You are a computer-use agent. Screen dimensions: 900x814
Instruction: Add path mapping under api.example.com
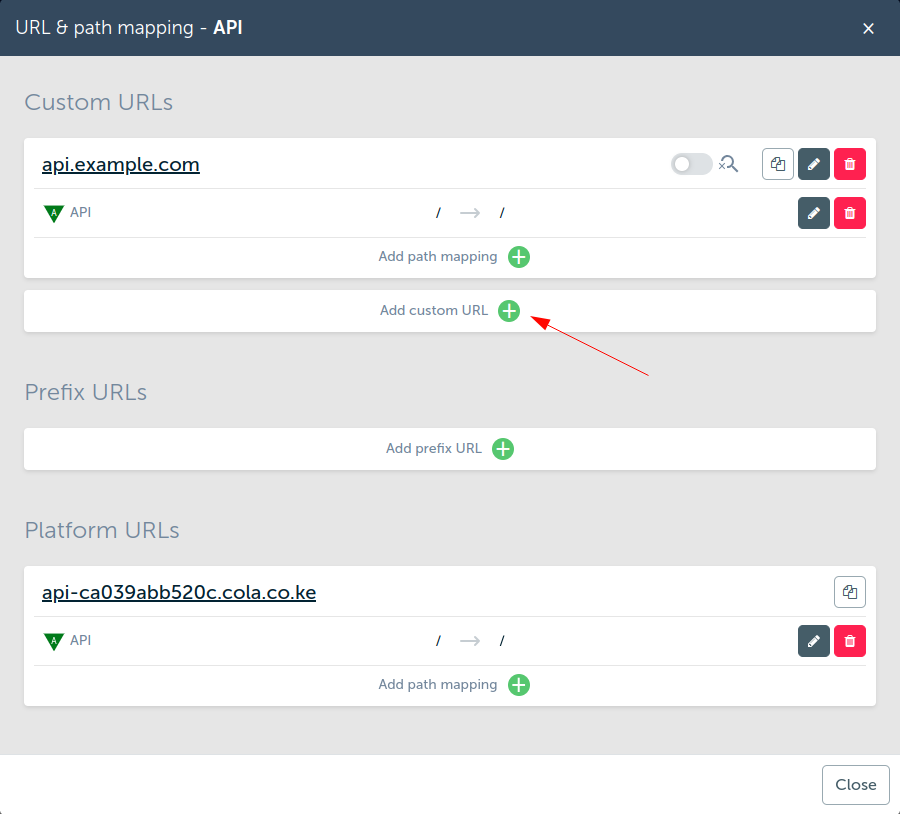519,257
